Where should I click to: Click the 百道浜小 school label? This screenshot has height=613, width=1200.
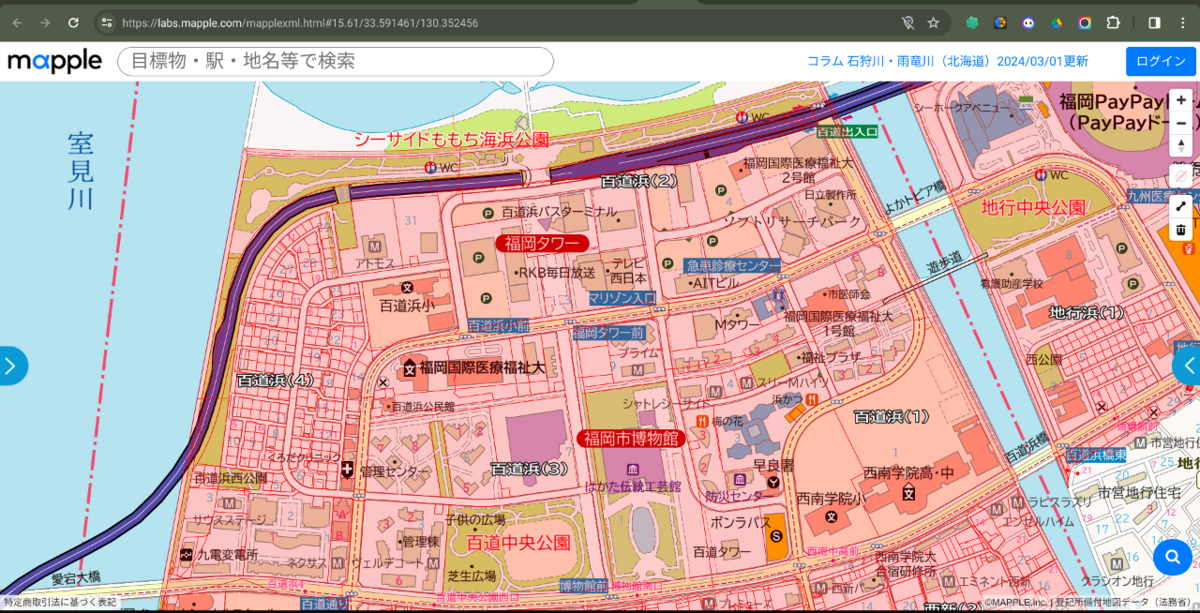click(x=406, y=307)
